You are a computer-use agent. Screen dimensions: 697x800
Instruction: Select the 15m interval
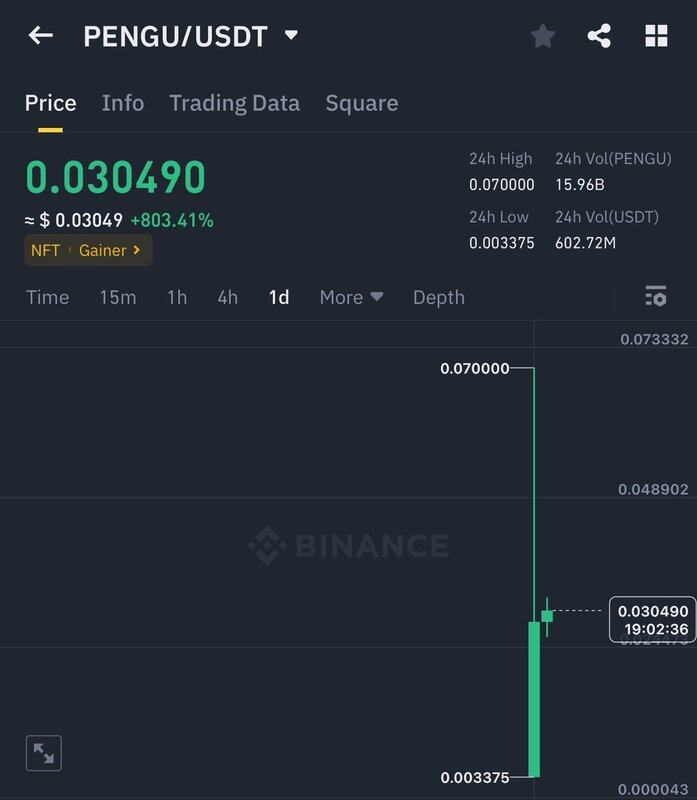coord(118,297)
